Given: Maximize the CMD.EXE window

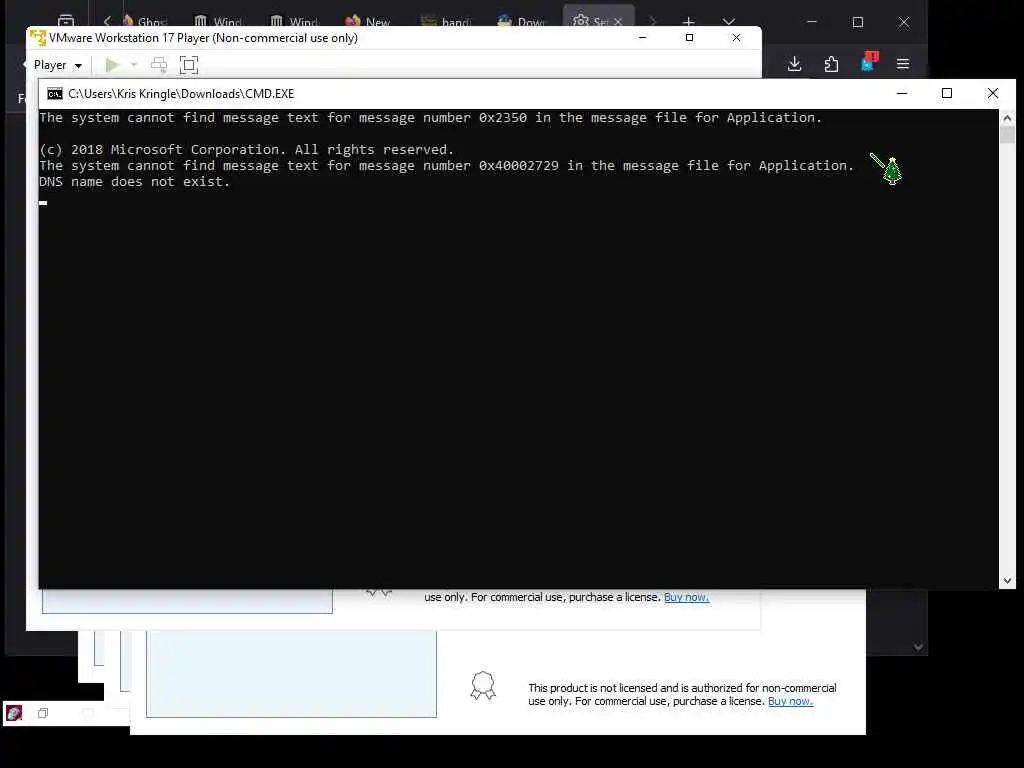Looking at the screenshot, I should (947, 93).
